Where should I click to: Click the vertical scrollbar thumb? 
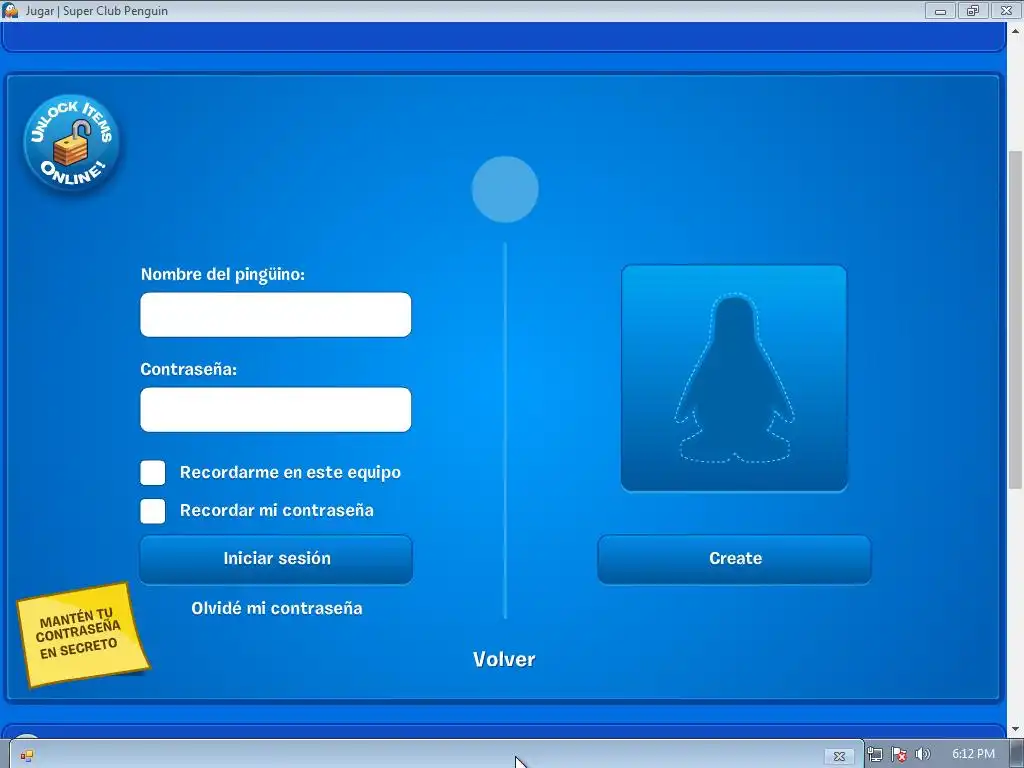(x=1016, y=320)
